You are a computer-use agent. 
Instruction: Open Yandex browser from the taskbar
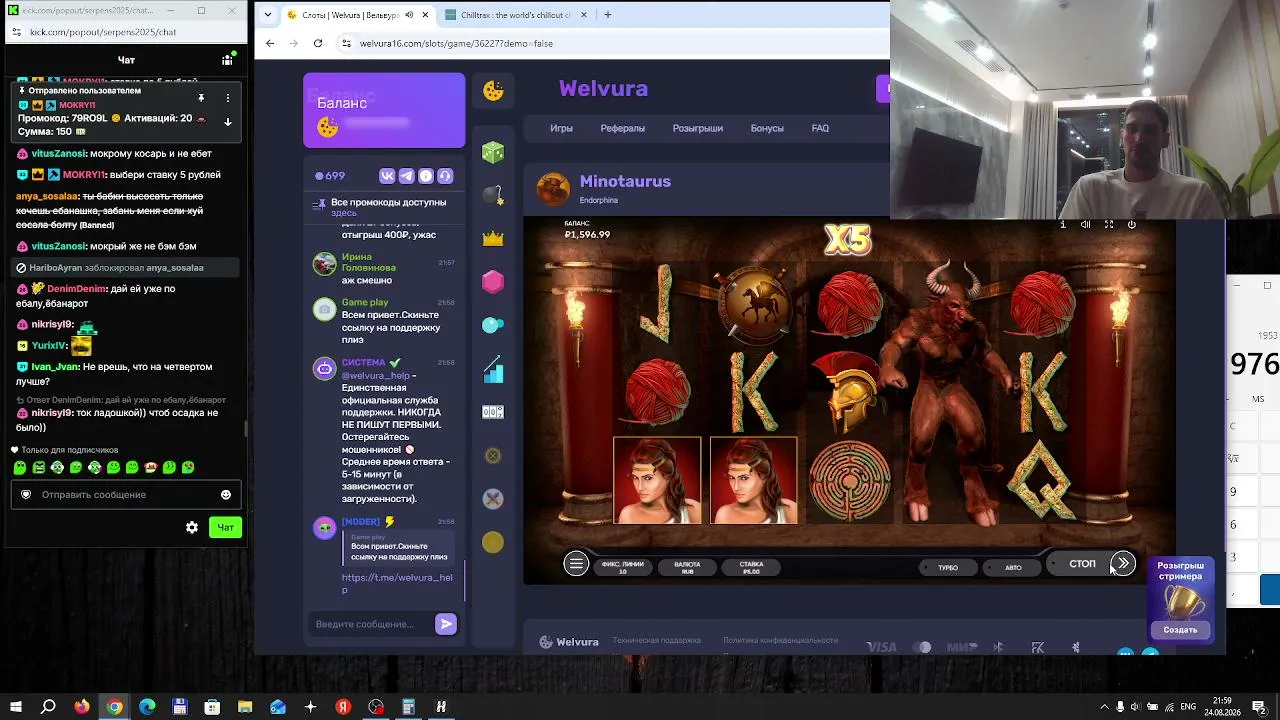coord(343,707)
